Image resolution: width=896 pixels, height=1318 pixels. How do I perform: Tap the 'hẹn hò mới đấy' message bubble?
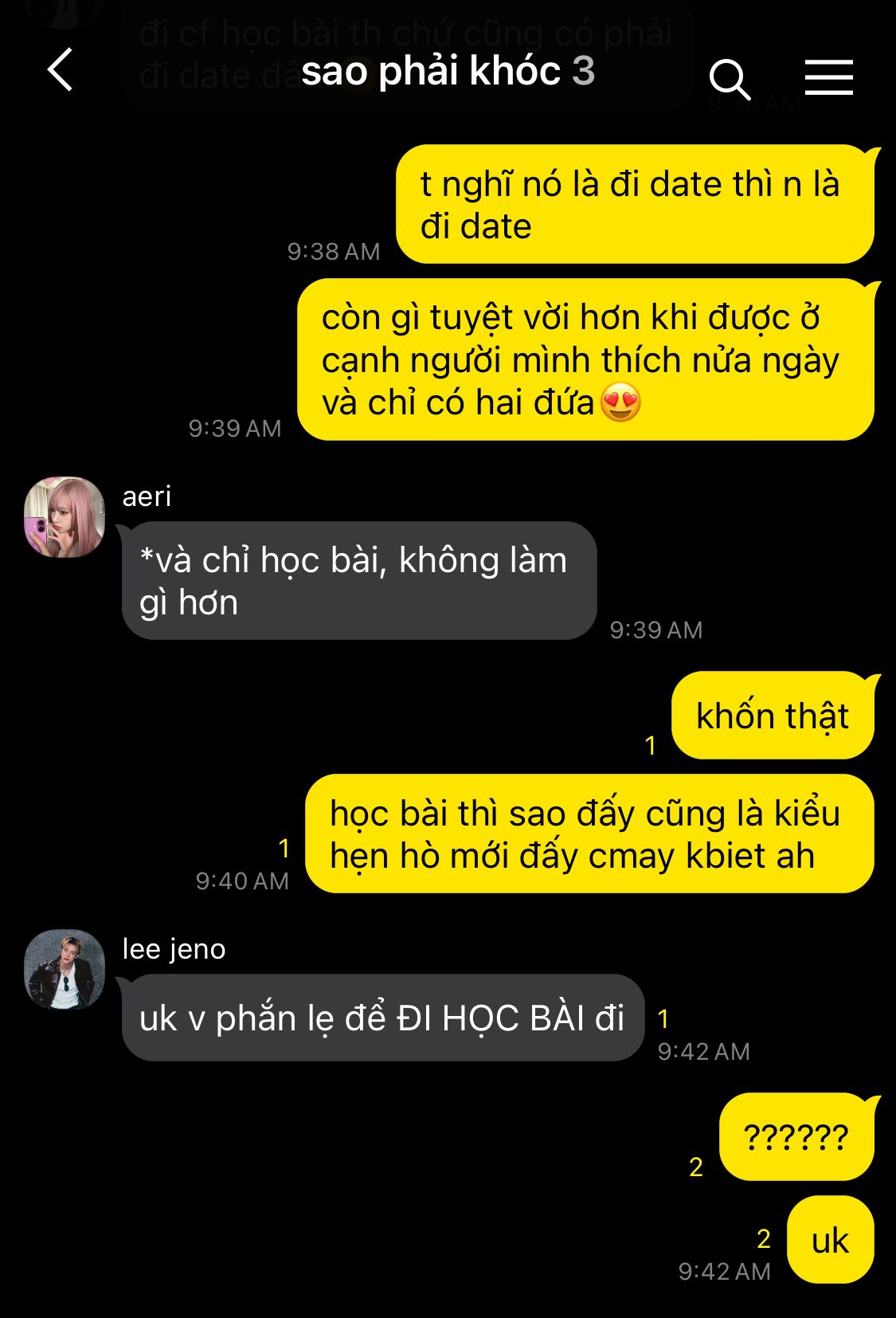(589, 834)
